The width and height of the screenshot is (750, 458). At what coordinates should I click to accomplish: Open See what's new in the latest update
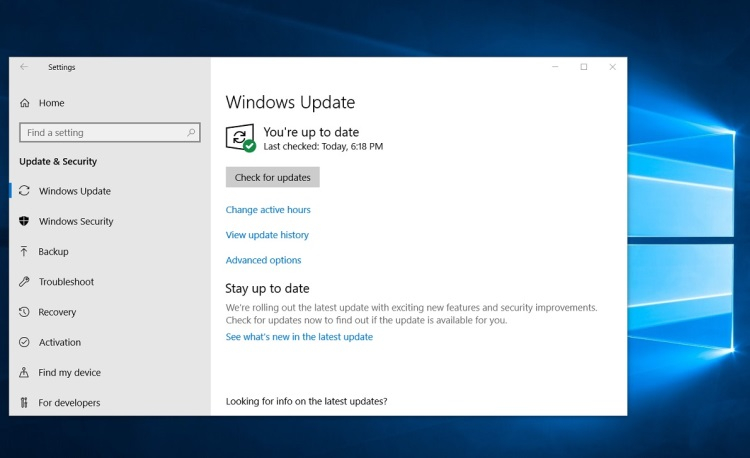coord(299,337)
